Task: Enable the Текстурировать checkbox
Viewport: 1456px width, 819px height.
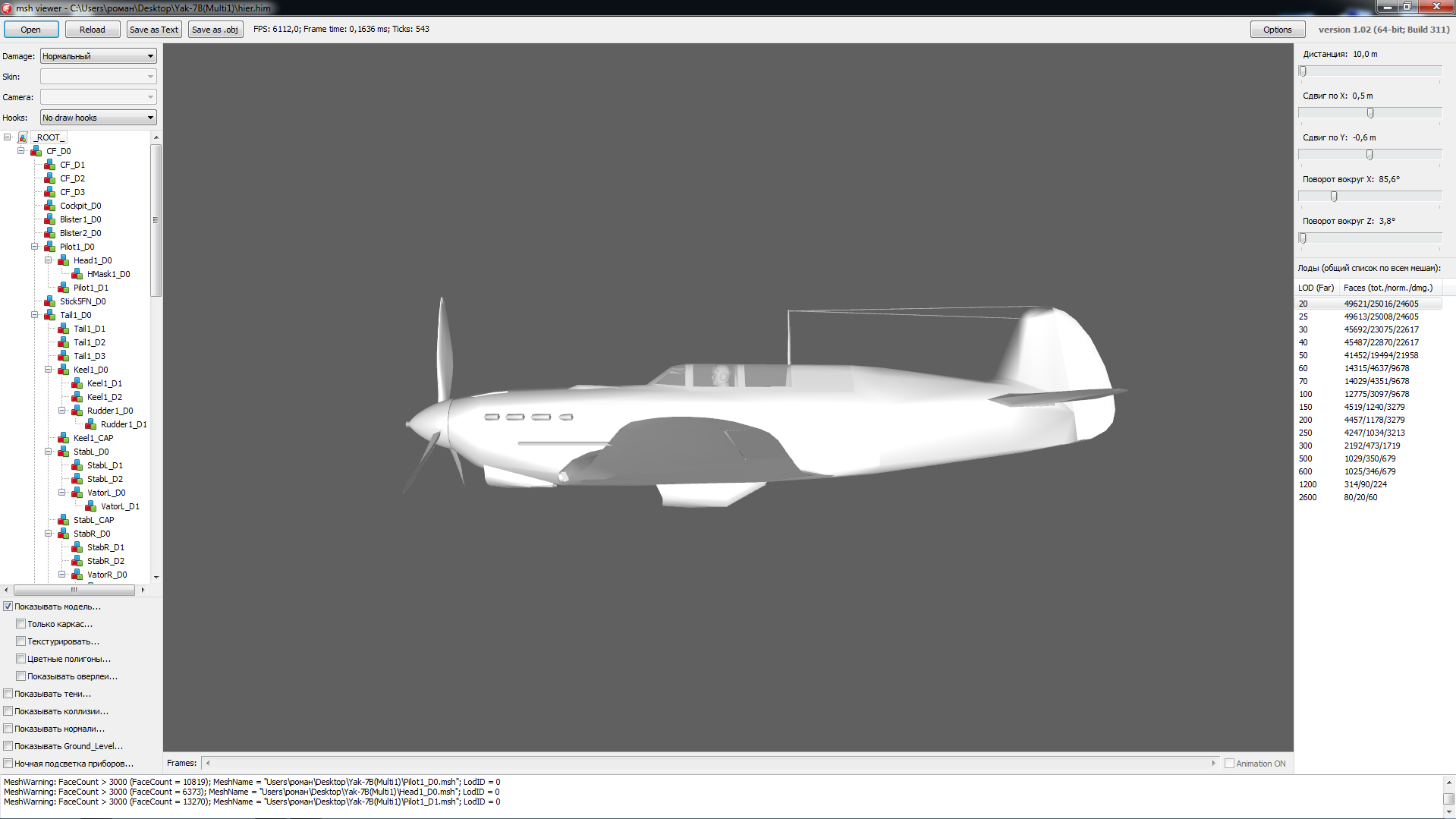Action: pos(21,641)
